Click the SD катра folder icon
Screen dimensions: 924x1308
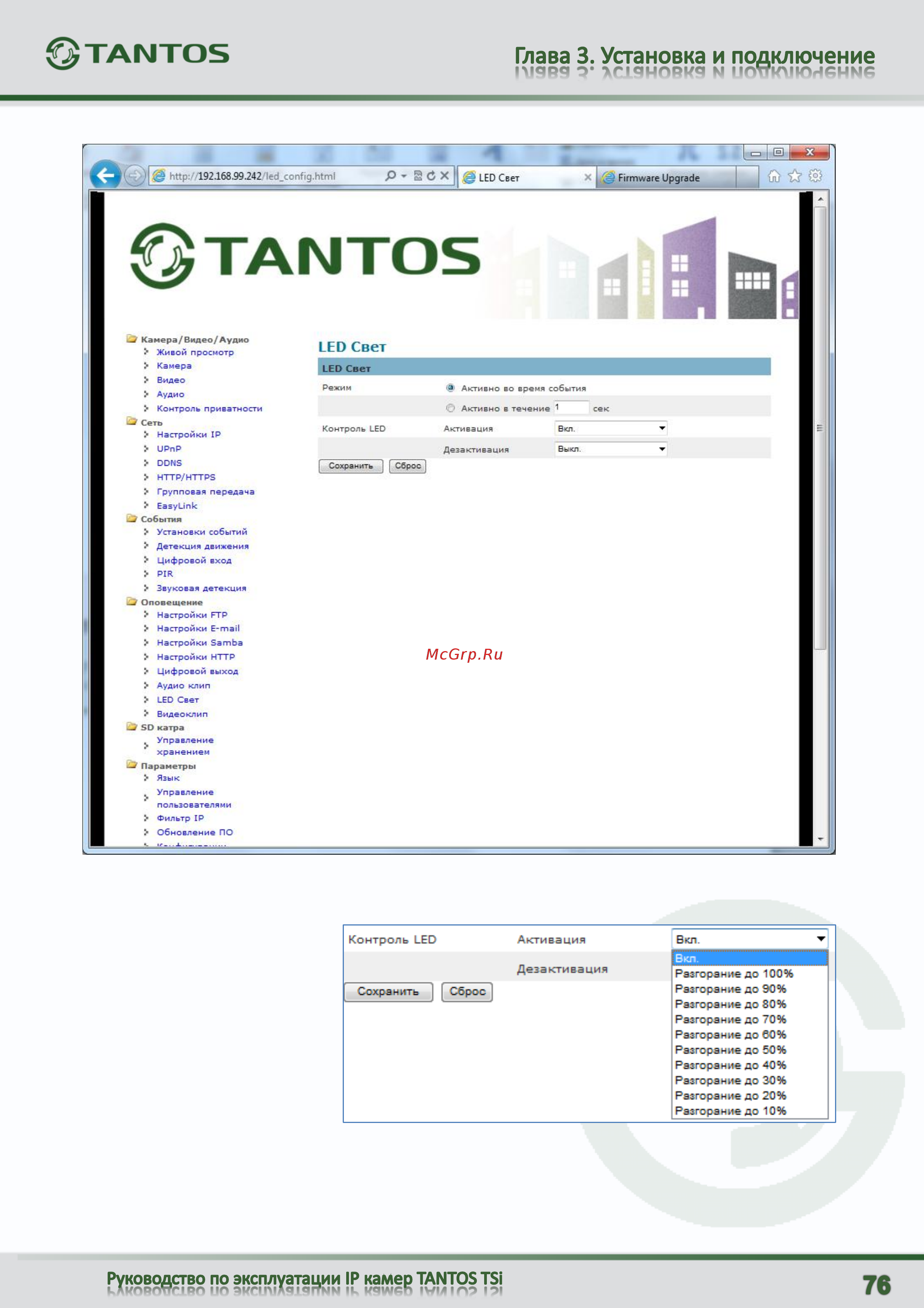point(131,726)
